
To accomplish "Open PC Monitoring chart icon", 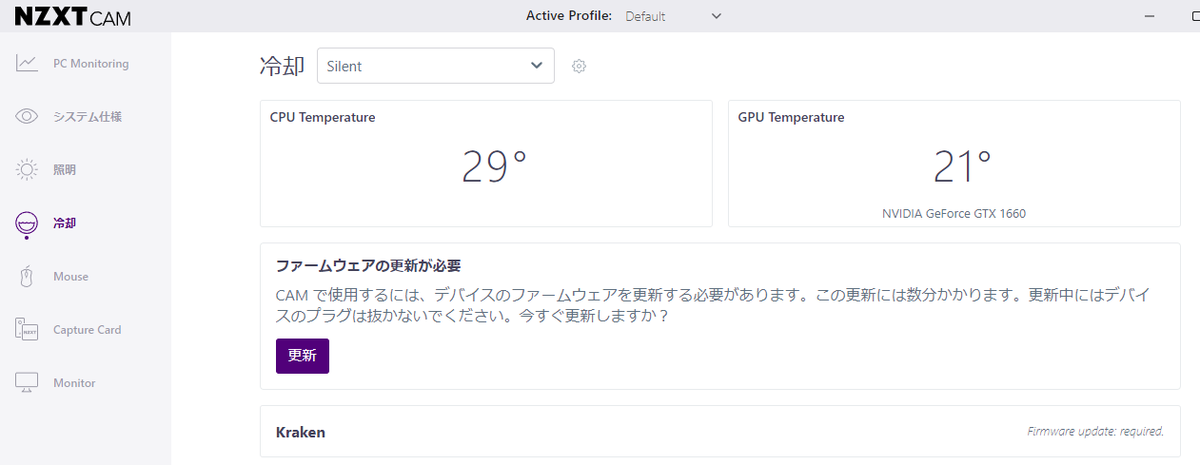I will tap(27, 64).
